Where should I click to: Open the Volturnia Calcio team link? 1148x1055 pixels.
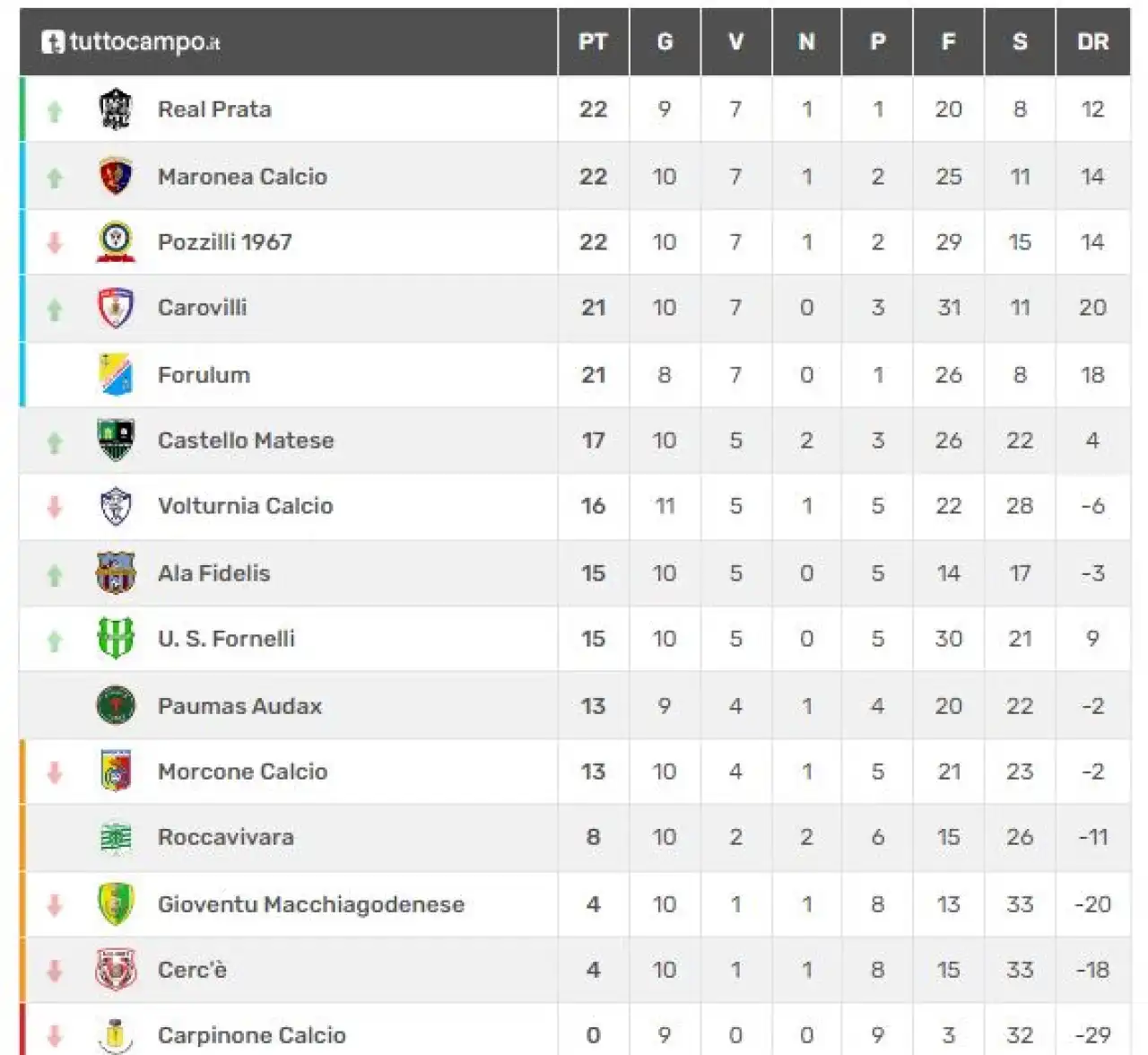(x=245, y=506)
